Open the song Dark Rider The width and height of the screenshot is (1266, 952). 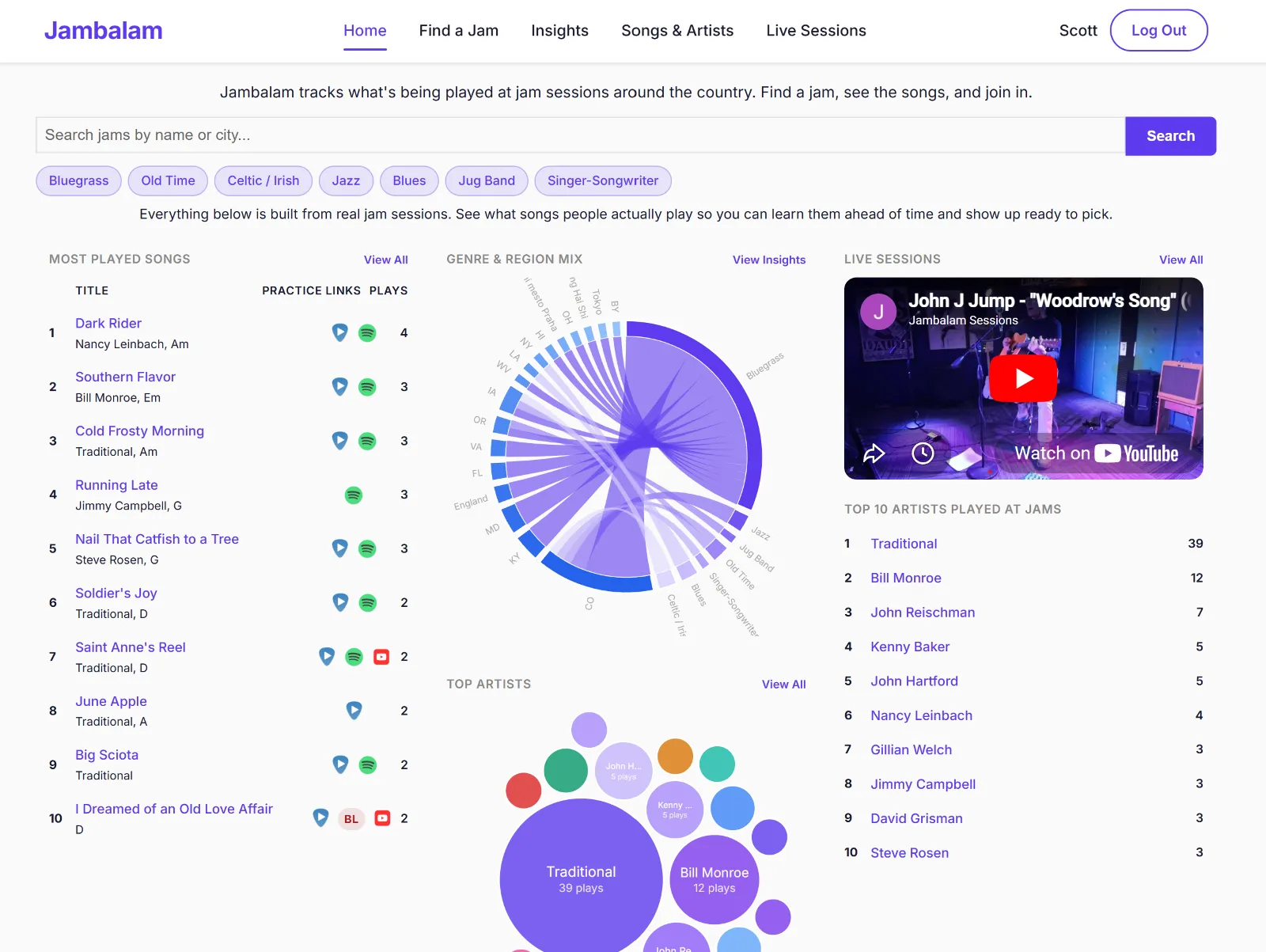point(108,323)
